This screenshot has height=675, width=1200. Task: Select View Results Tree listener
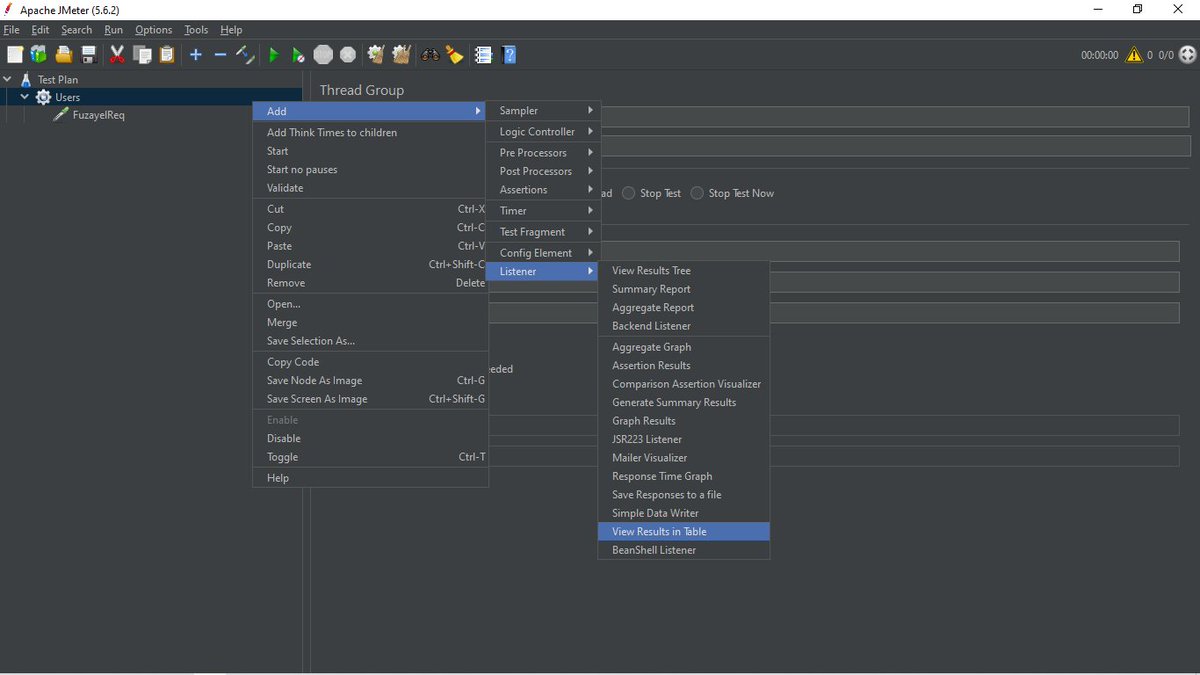pyautogui.click(x=651, y=270)
